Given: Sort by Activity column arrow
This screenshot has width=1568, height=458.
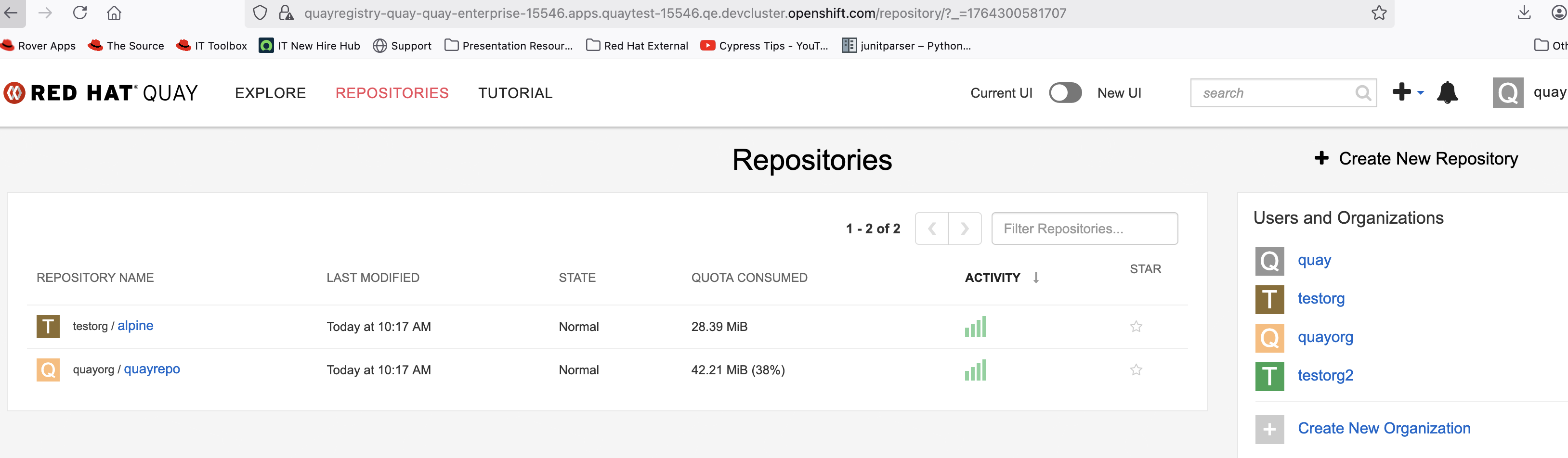Looking at the screenshot, I should click(1035, 278).
